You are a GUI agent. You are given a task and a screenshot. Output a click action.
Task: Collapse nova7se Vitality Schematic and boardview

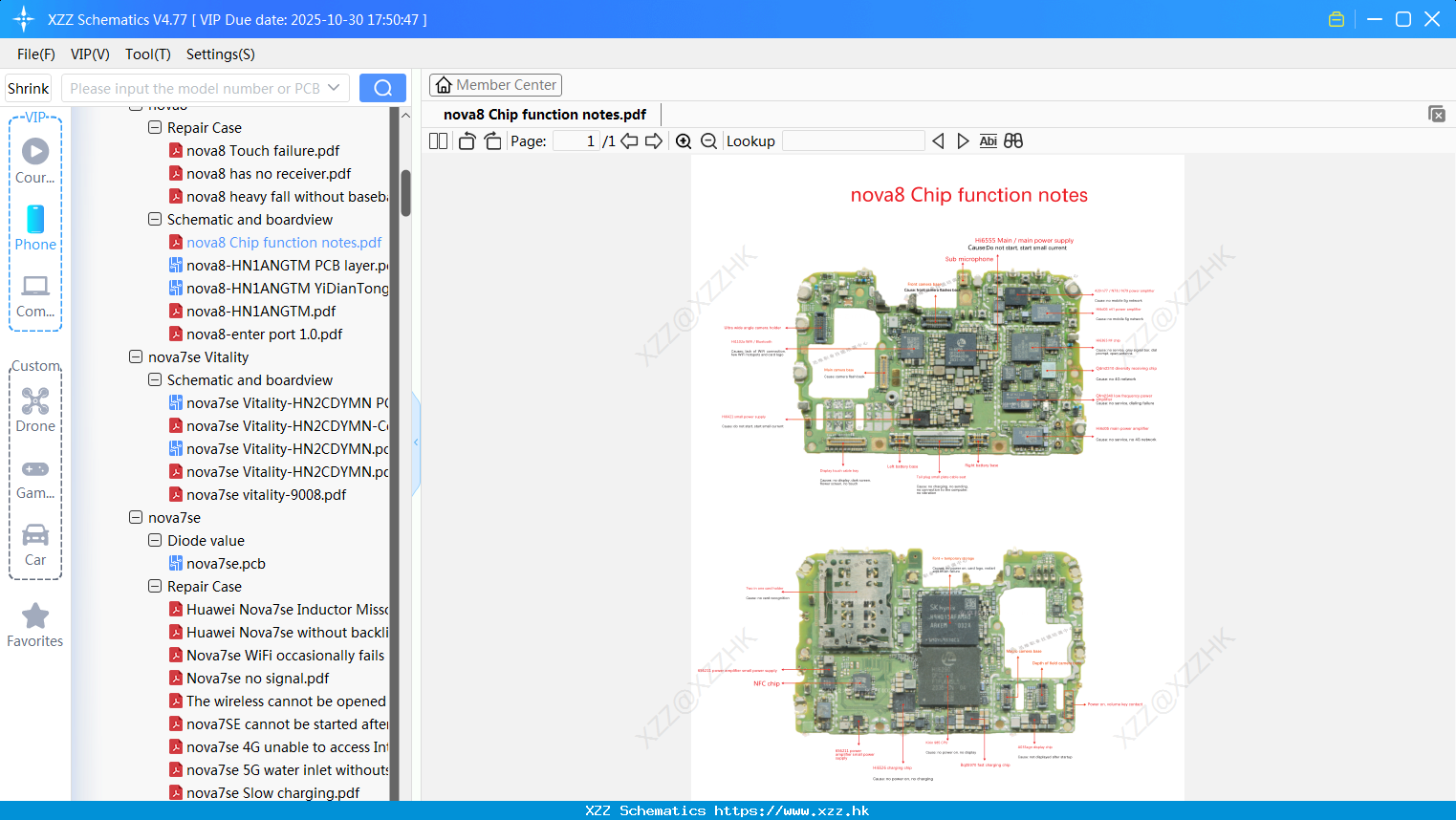[x=155, y=379]
